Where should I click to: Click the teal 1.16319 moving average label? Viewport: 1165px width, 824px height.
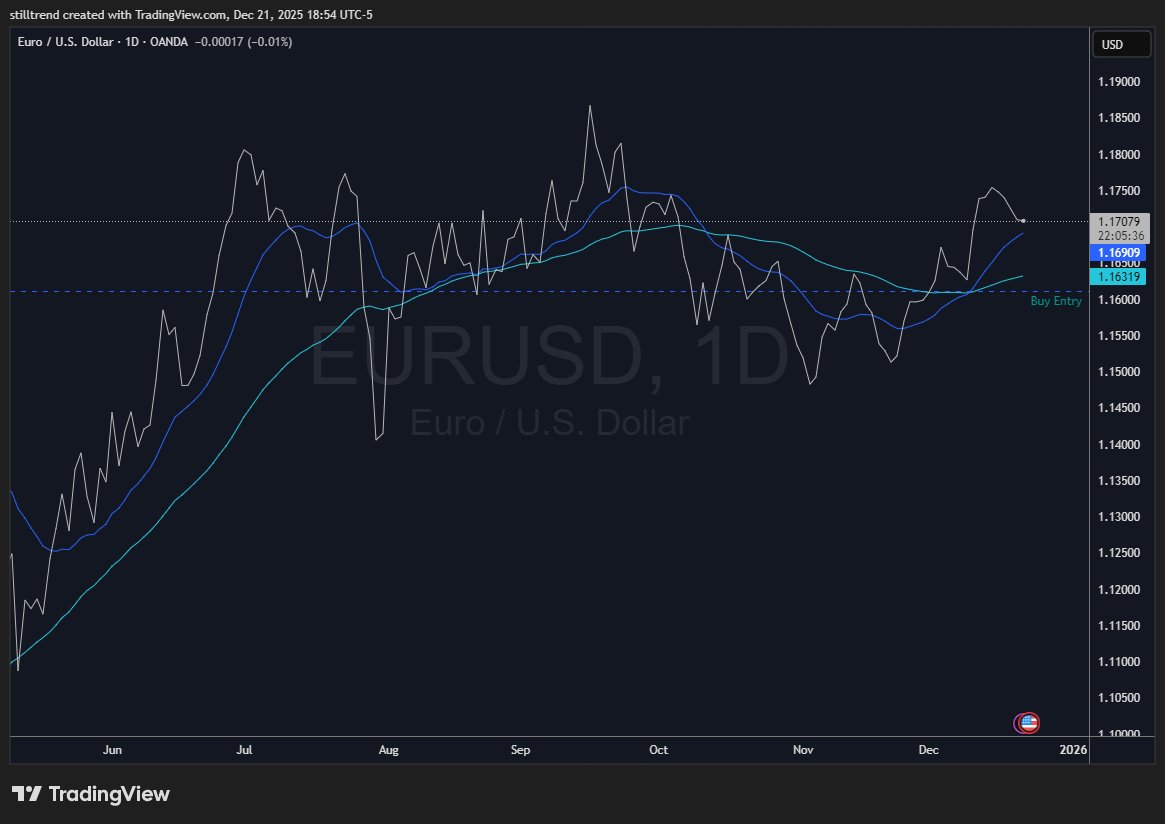(1118, 276)
